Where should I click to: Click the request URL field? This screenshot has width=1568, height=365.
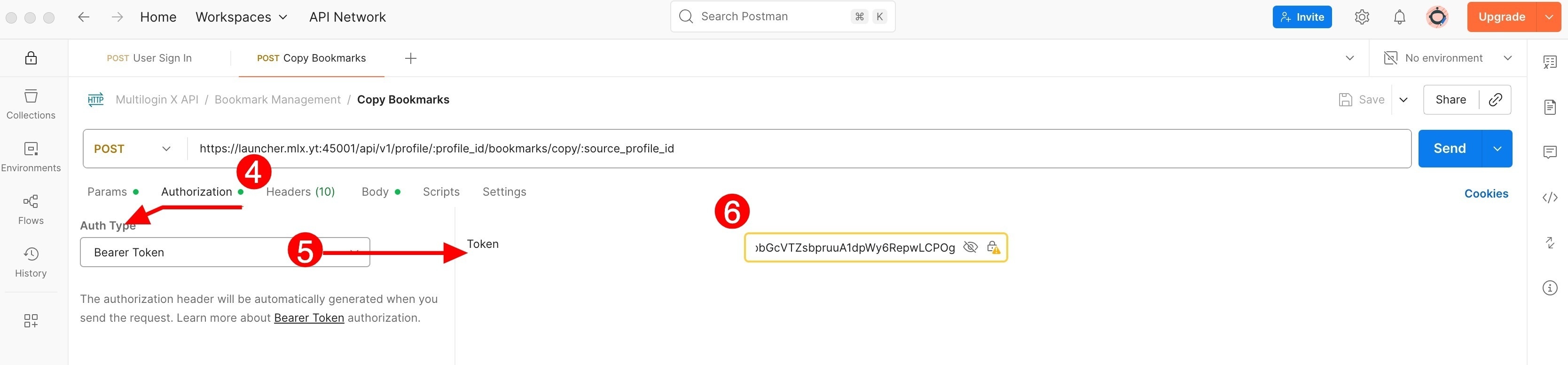(799, 149)
